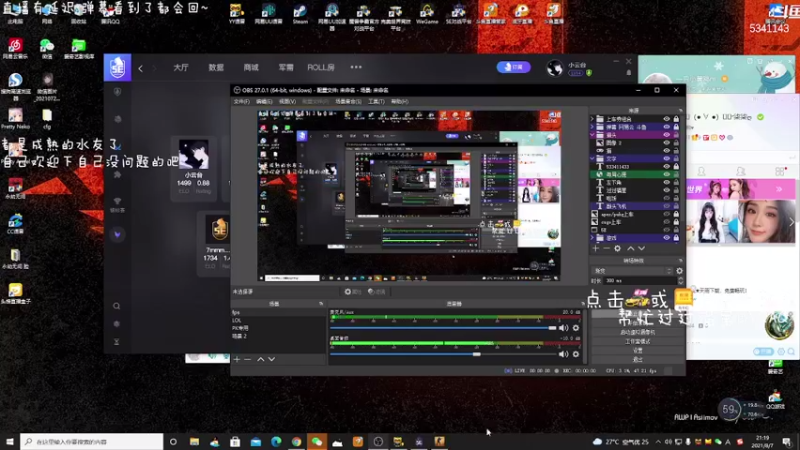The image size is (800, 450).
Task: Open OBS Edit menu
Action: (x=264, y=102)
